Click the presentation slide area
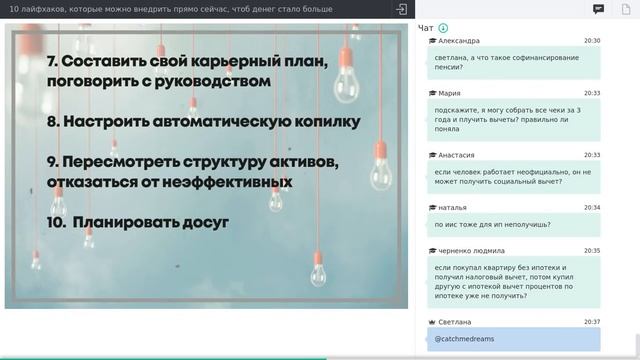This screenshot has width=640, height=360. tap(206, 166)
